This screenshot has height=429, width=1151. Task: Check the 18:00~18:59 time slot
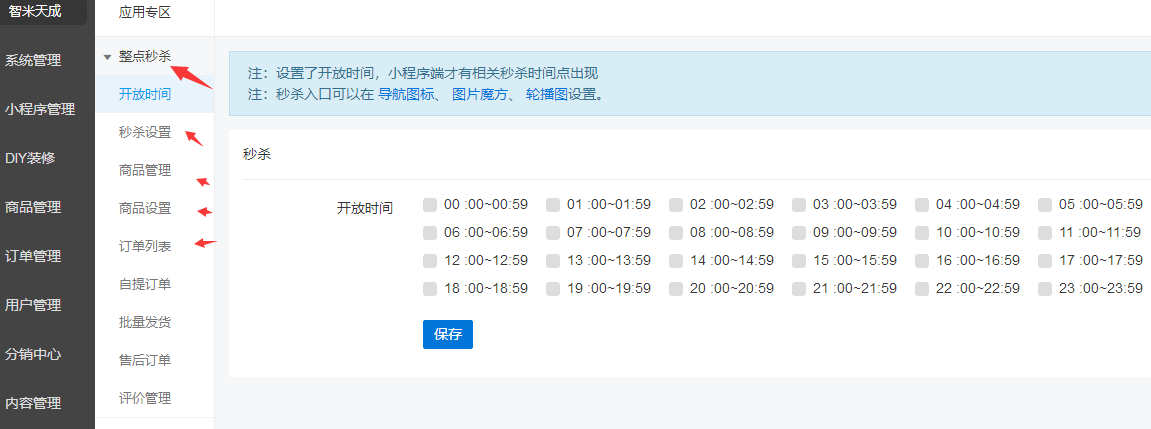pos(430,289)
